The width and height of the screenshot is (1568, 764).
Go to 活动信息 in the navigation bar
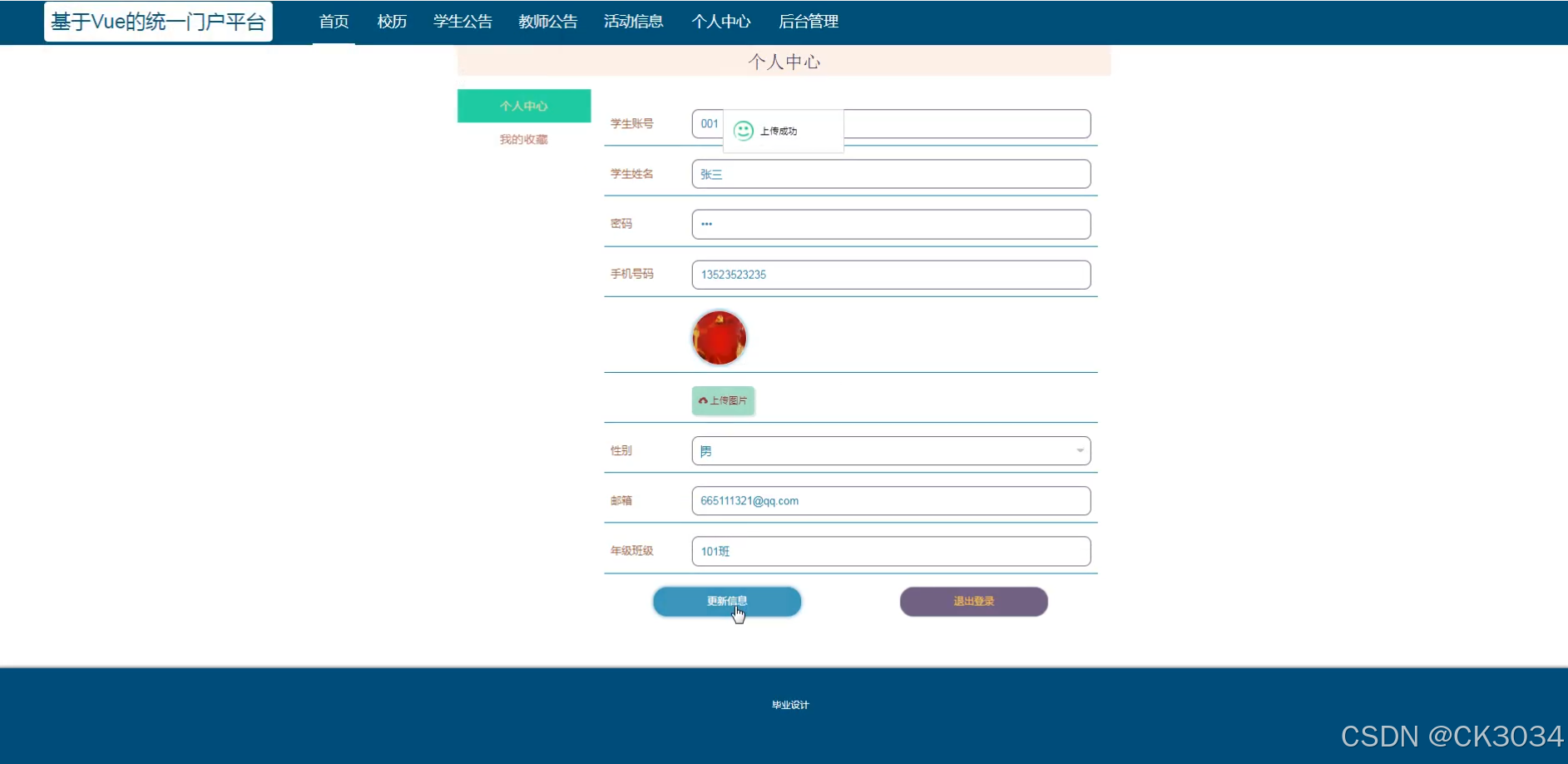pos(633,22)
